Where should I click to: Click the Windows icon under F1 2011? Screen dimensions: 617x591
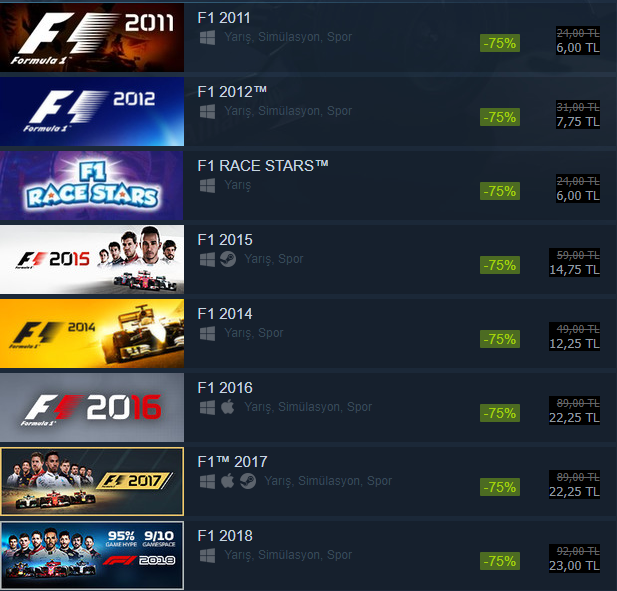coord(207,38)
